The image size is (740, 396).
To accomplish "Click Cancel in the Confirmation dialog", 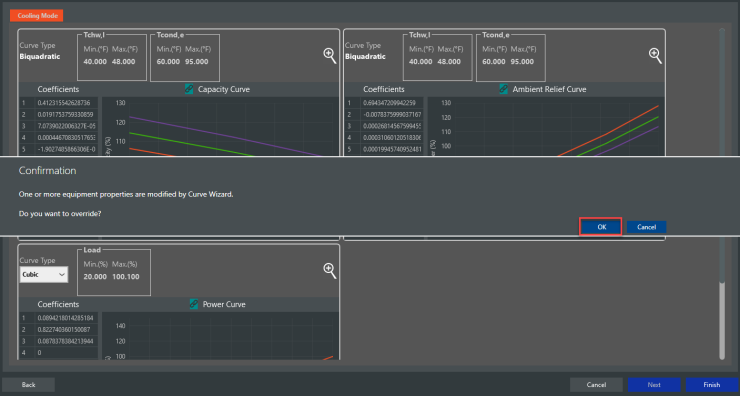I will [x=646, y=227].
